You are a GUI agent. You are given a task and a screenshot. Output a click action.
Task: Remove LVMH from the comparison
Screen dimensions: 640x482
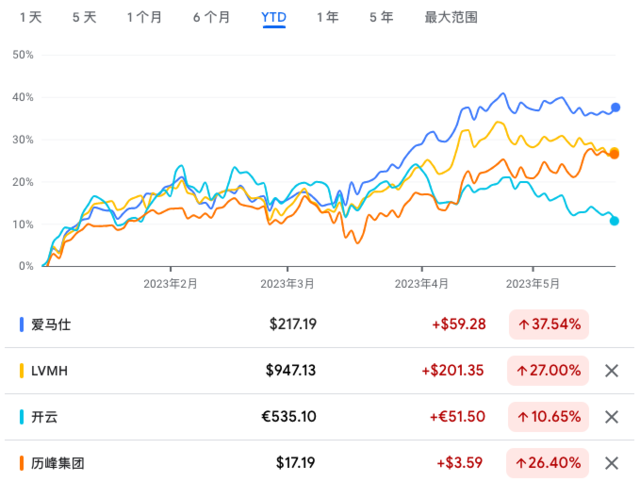[611, 371]
